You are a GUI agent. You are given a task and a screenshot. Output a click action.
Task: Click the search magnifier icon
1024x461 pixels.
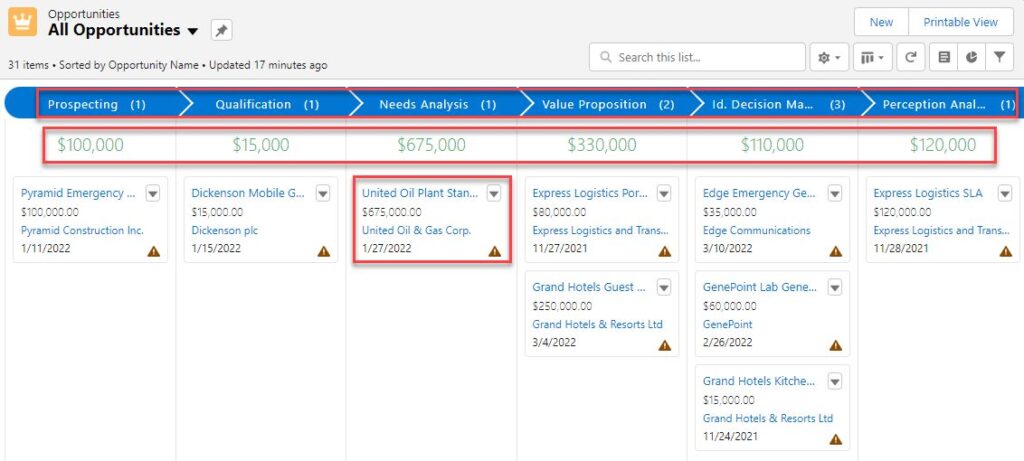(606, 57)
